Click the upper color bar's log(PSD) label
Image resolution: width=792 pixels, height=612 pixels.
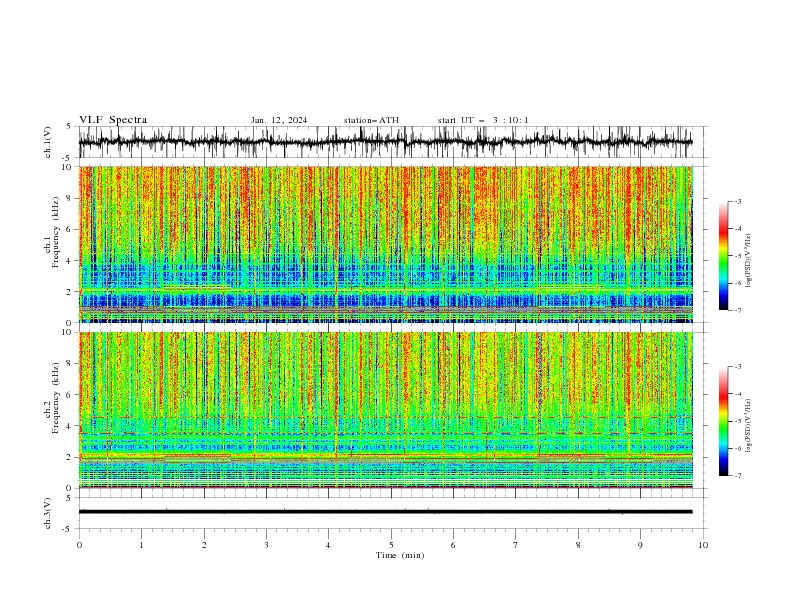click(748, 261)
